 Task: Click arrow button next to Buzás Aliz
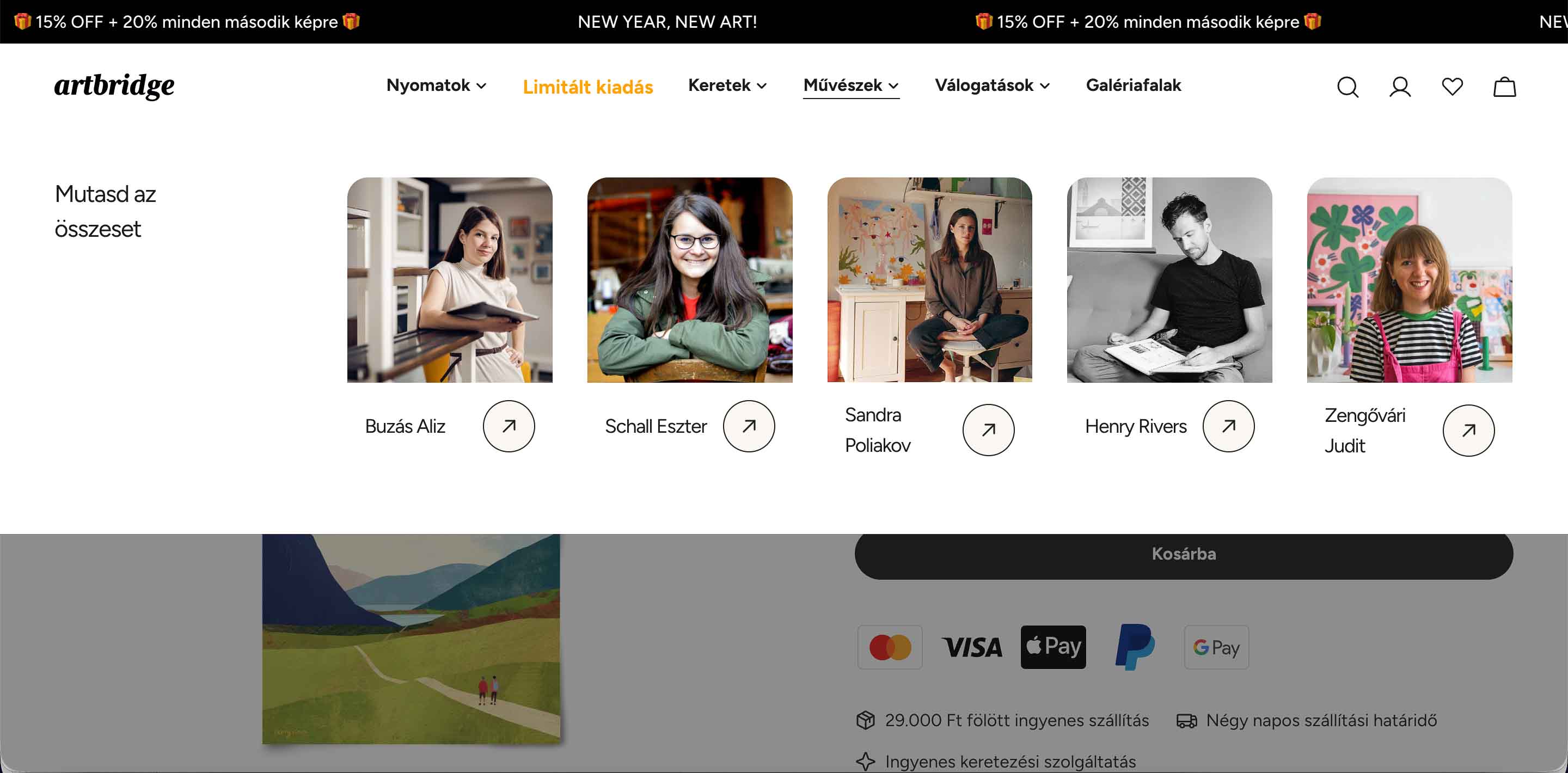tap(509, 426)
